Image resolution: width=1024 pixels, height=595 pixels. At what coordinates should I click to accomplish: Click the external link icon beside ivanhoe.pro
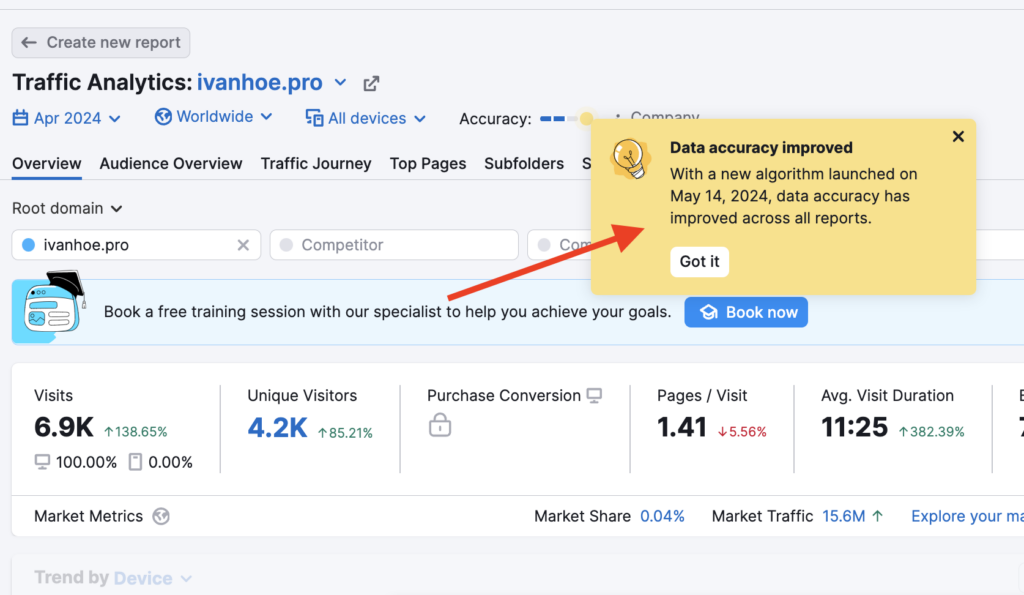(x=371, y=83)
